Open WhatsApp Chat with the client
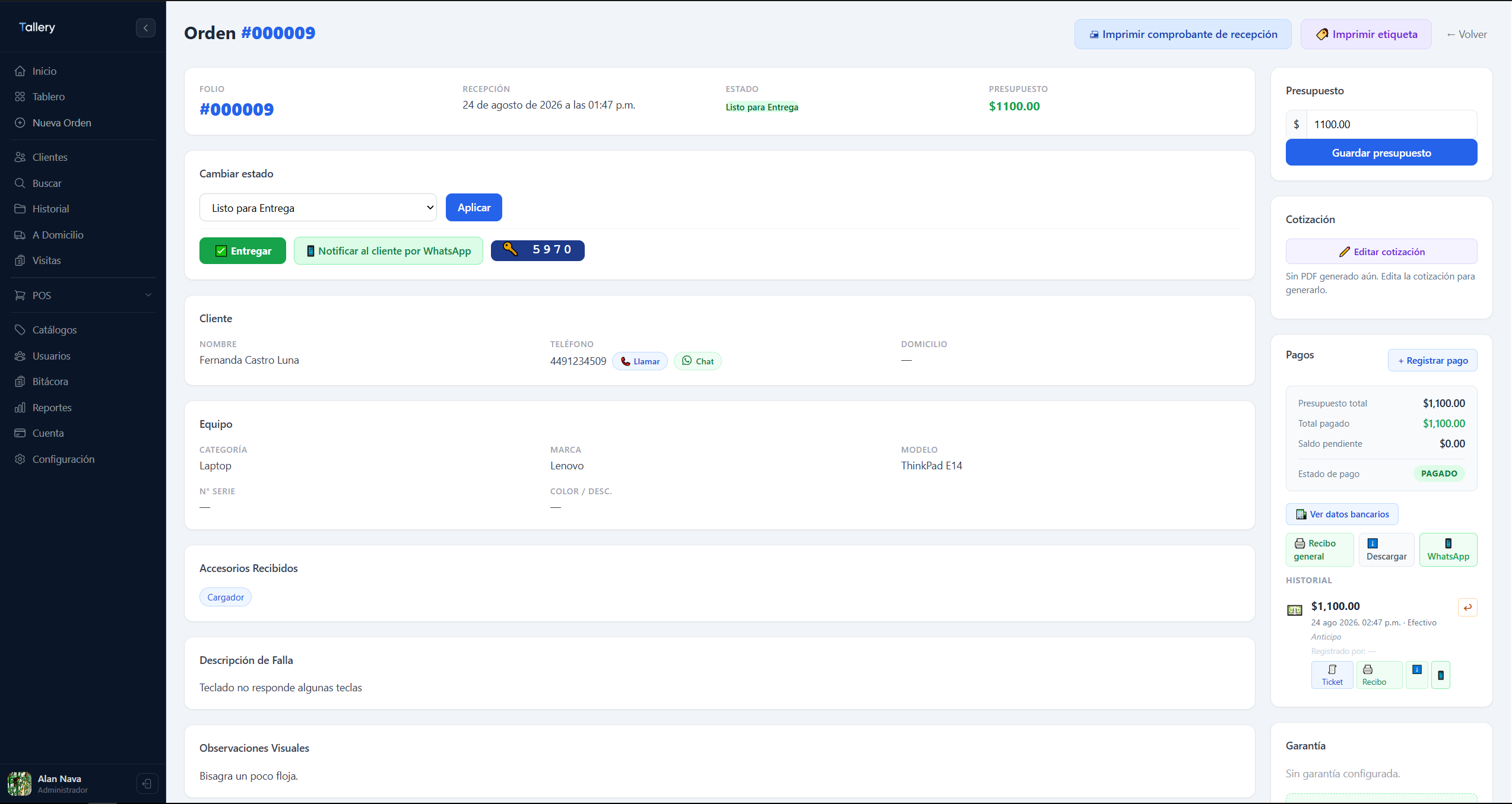Image resolution: width=1512 pixels, height=804 pixels. click(x=698, y=361)
